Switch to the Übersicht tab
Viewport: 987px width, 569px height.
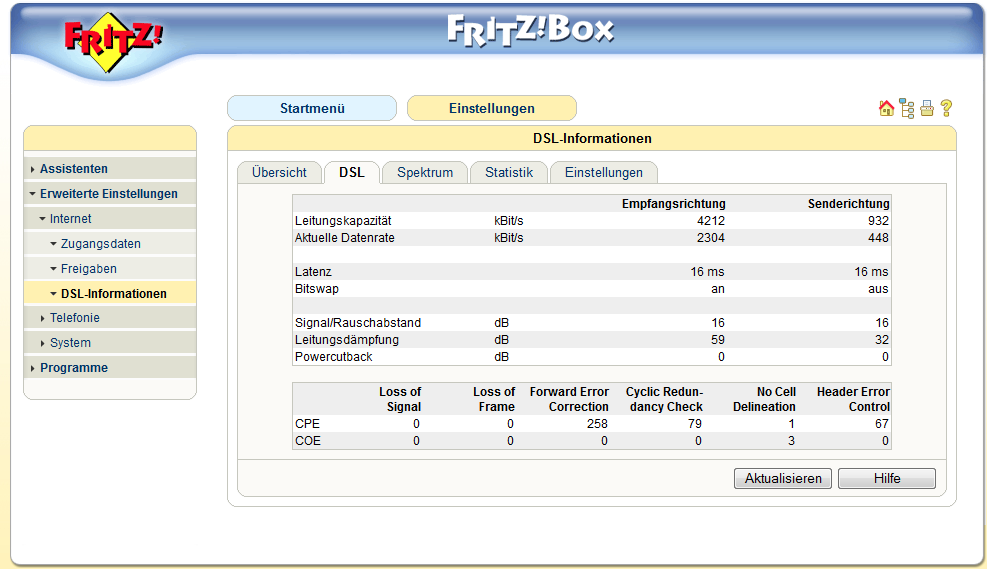pos(279,172)
